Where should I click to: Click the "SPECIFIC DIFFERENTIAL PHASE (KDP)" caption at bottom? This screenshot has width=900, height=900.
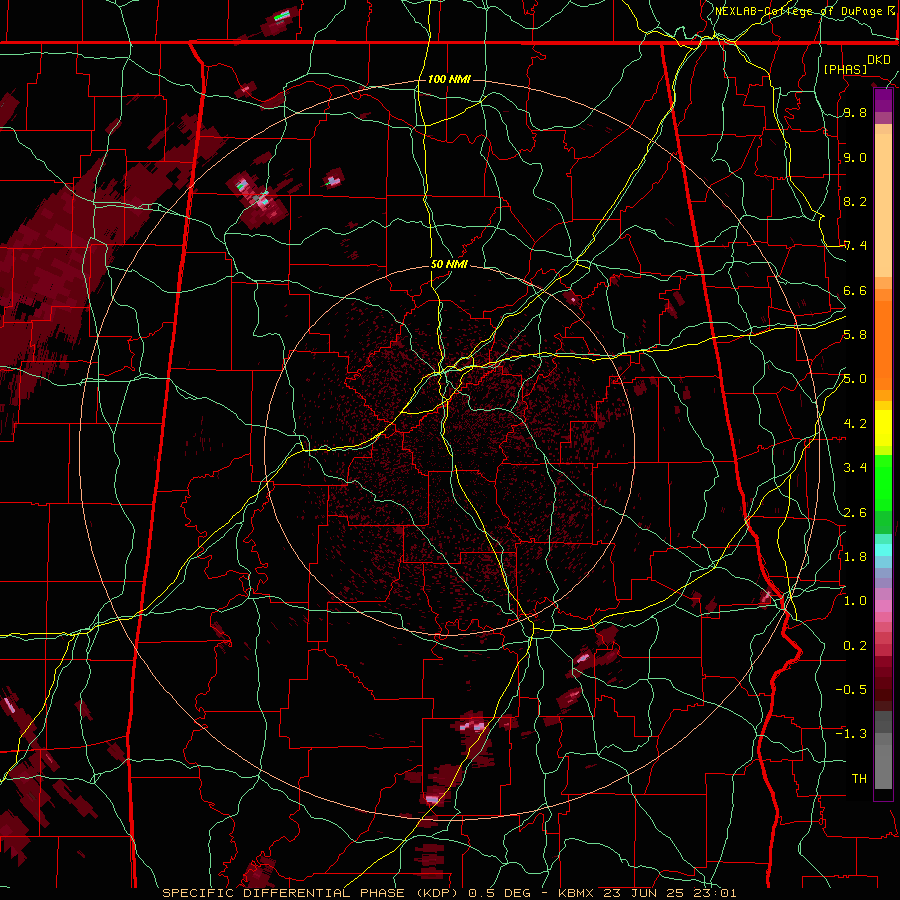pos(313,893)
